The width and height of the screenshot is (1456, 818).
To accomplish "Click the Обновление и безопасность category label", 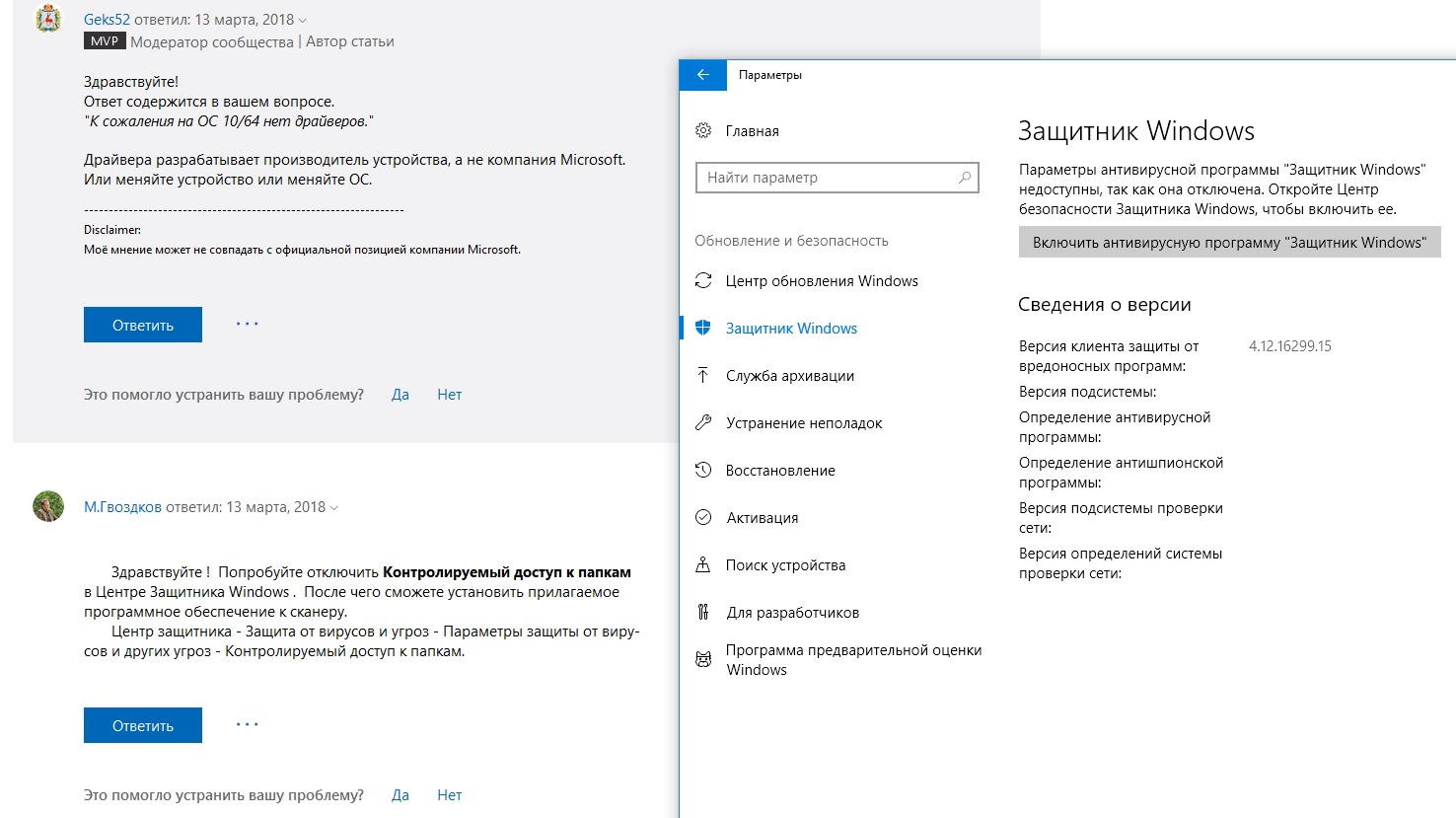I will 791,241.
